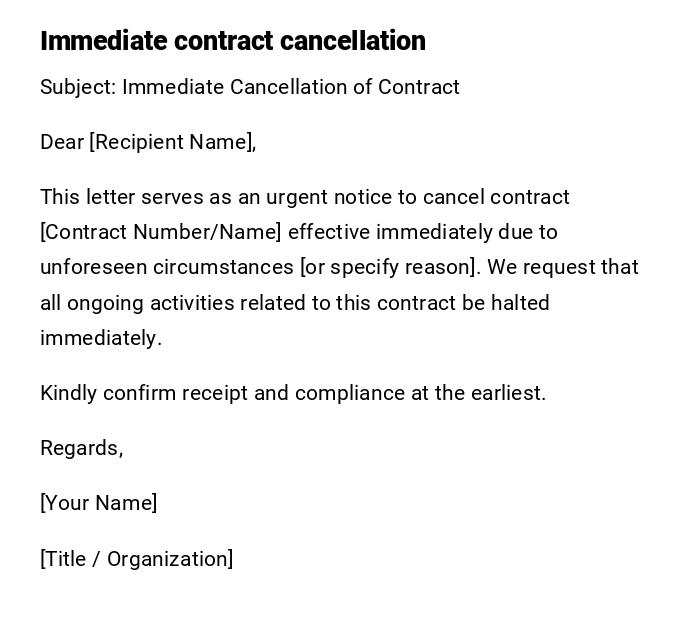700x621 pixels.
Task: Click the word "Dear" in greeting
Action: [x=62, y=142]
